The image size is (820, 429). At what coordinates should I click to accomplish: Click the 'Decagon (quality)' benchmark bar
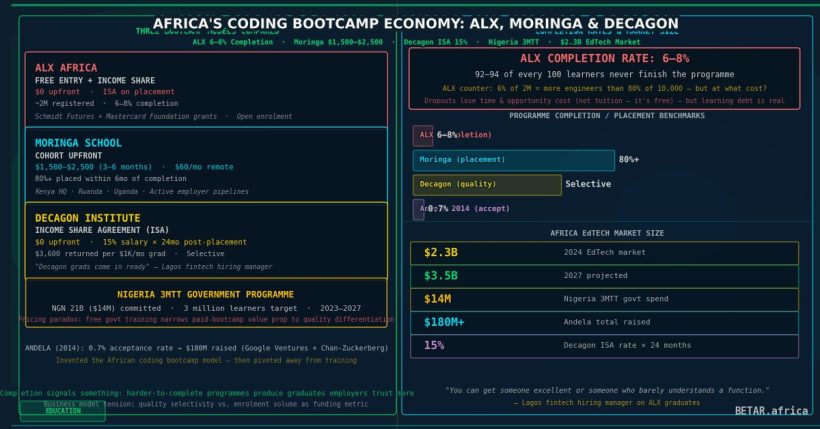(x=487, y=185)
